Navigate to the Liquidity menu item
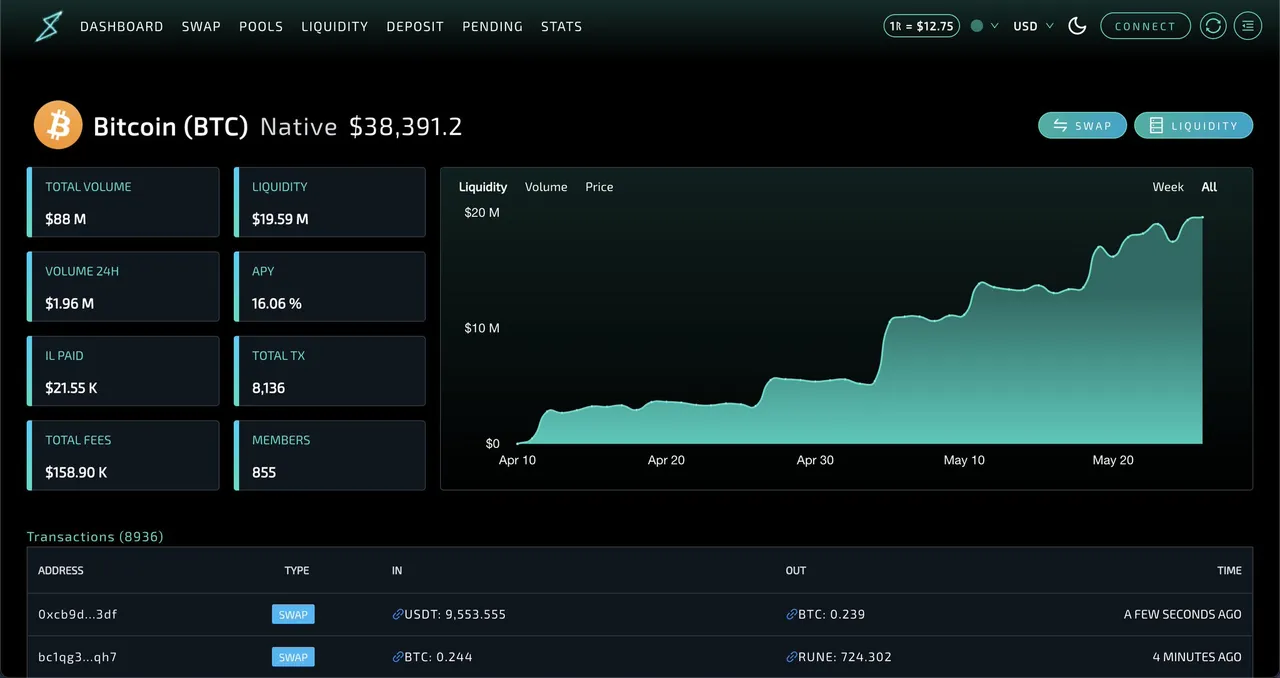Screen dimensions: 1280x678 pyautogui.click(x=334, y=26)
